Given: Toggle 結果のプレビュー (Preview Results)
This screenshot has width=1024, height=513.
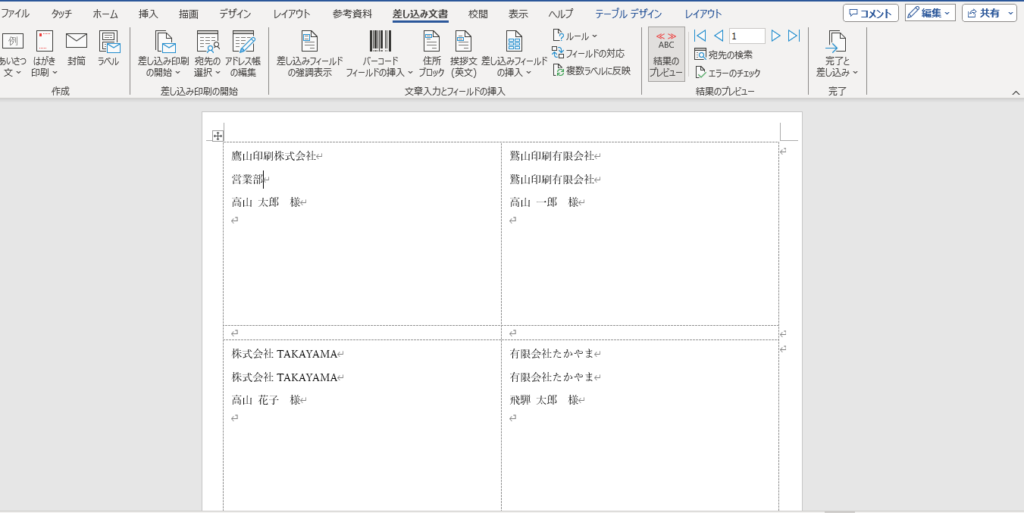Looking at the screenshot, I should pos(666,54).
